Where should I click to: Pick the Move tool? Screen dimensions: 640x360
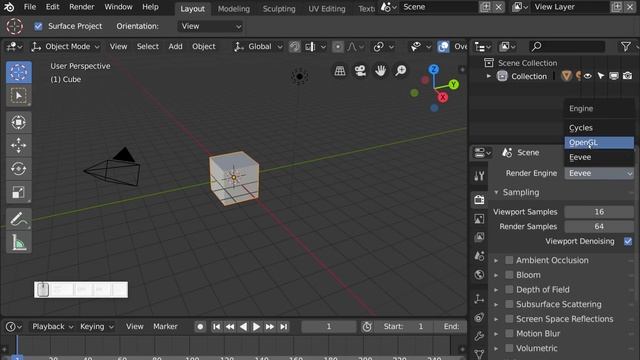click(x=19, y=145)
